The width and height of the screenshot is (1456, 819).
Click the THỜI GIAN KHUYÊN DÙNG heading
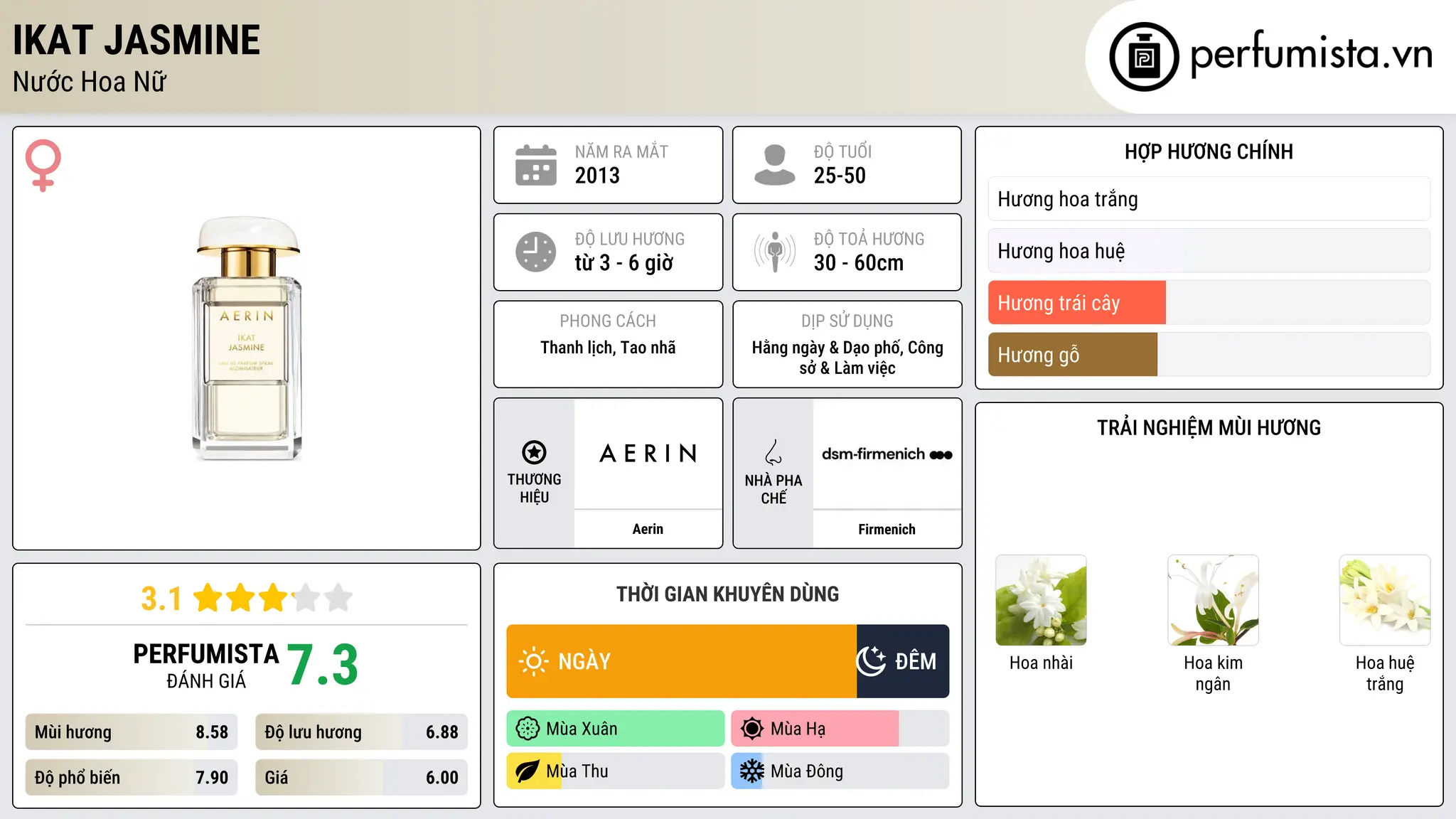point(728,594)
